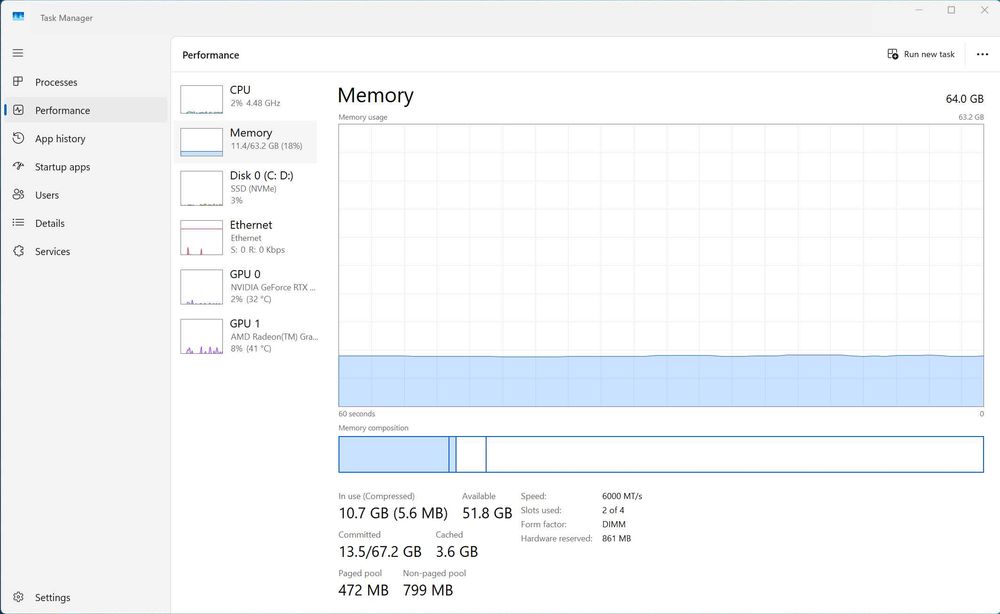The image size is (1000, 614).
Task: Click the 861 MB hardware reserved value
Action: [x=616, y=538]
